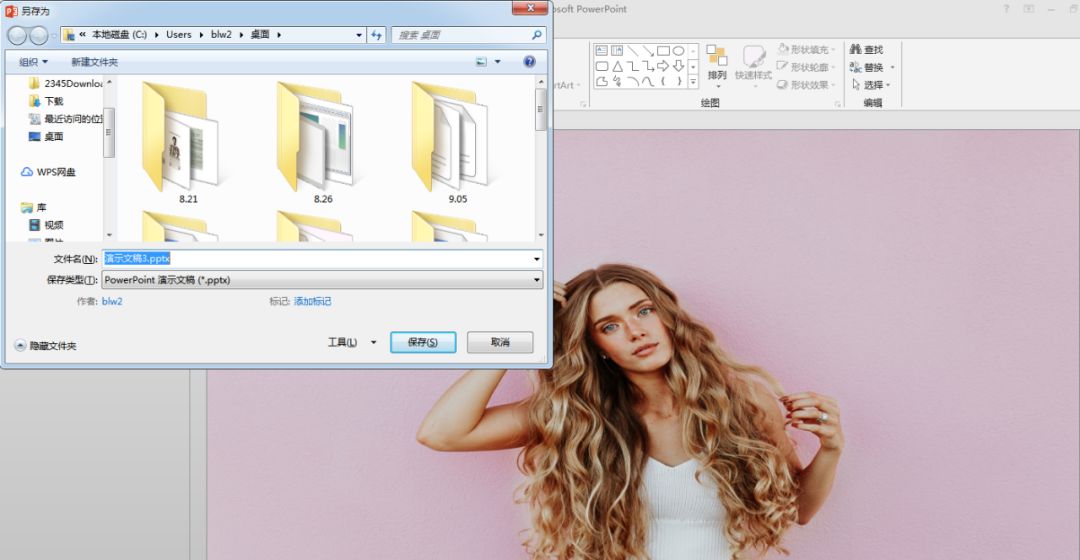Click the 保存 button in the dialog

[x=423, y=342]
